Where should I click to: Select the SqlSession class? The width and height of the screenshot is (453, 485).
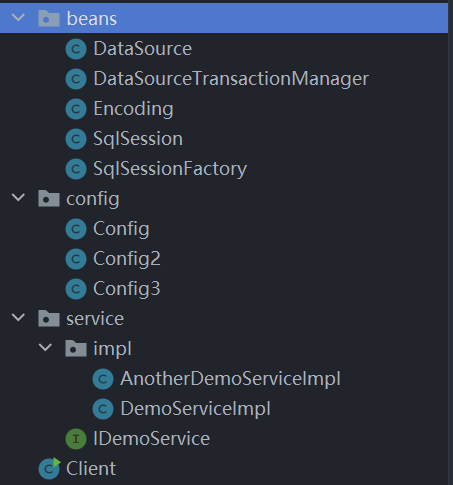click(138, 139)
